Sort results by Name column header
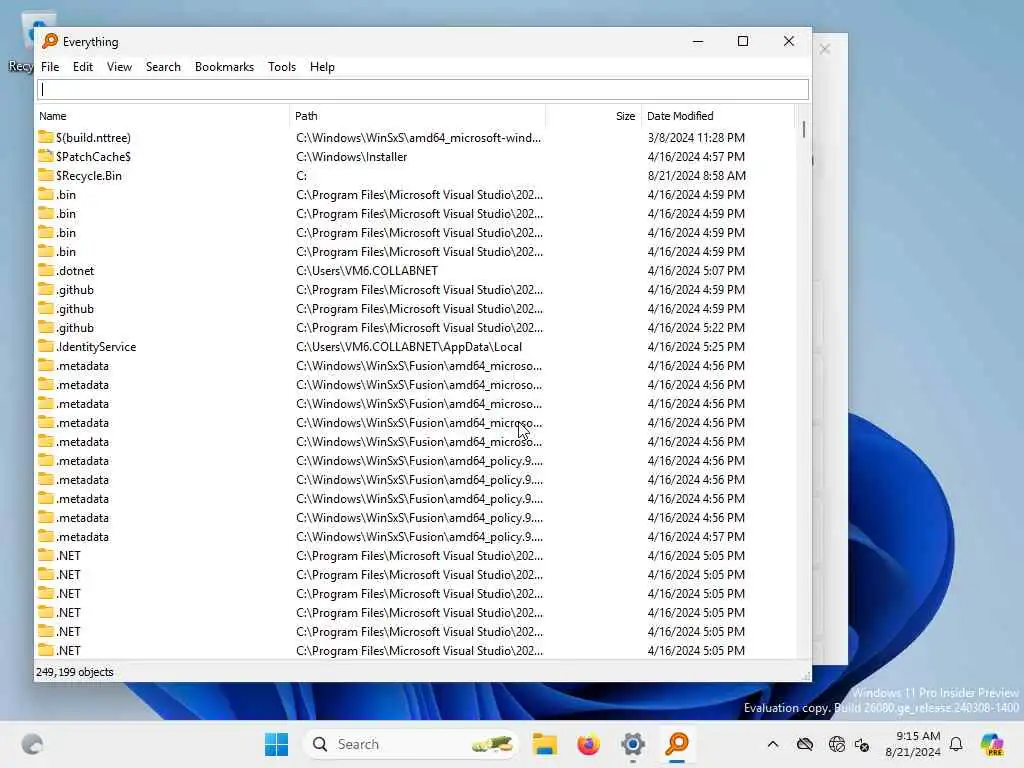 coord(162,116)
